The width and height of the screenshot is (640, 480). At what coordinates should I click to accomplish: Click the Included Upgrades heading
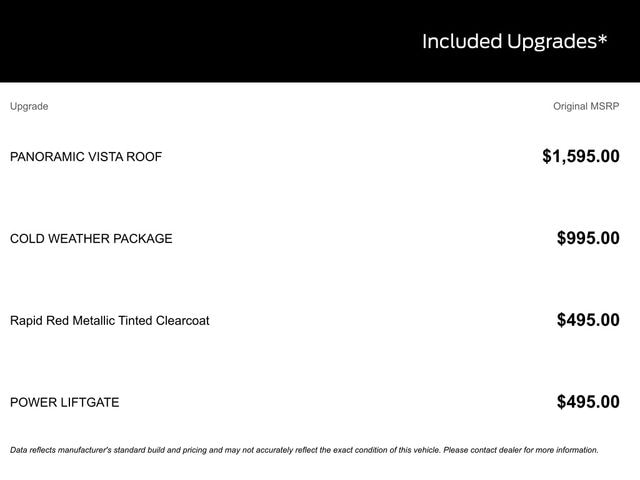pyautogui.click(x=514, y=41)
